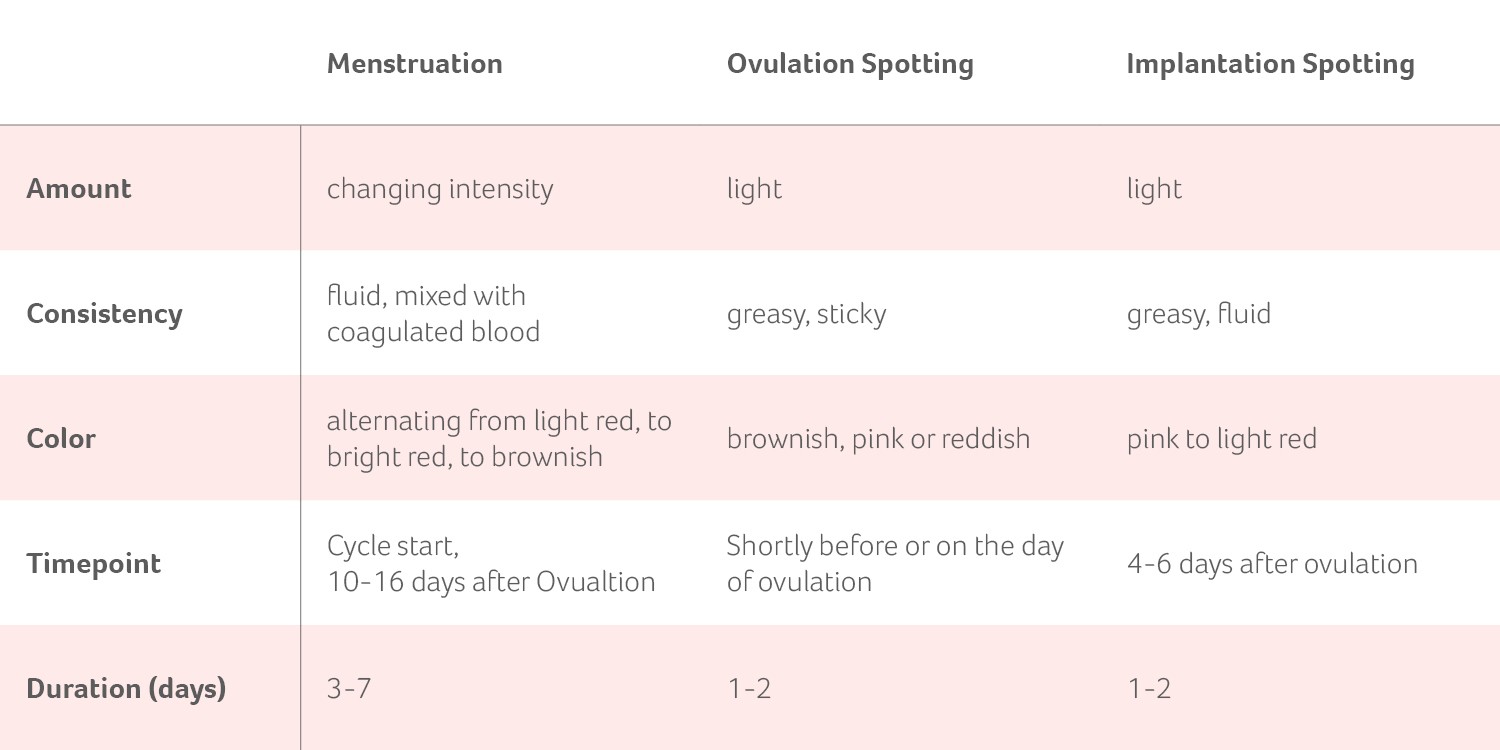Click '4-6 days after ovulation' cell
Screen dimensions: 1500x750
tap(1271, 564)
